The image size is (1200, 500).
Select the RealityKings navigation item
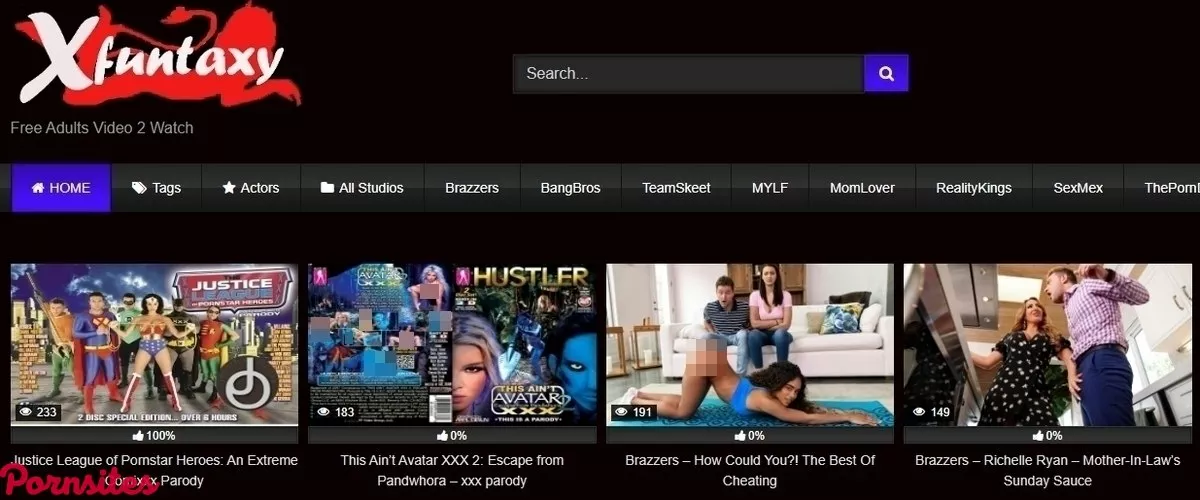(x=973, y=188)
